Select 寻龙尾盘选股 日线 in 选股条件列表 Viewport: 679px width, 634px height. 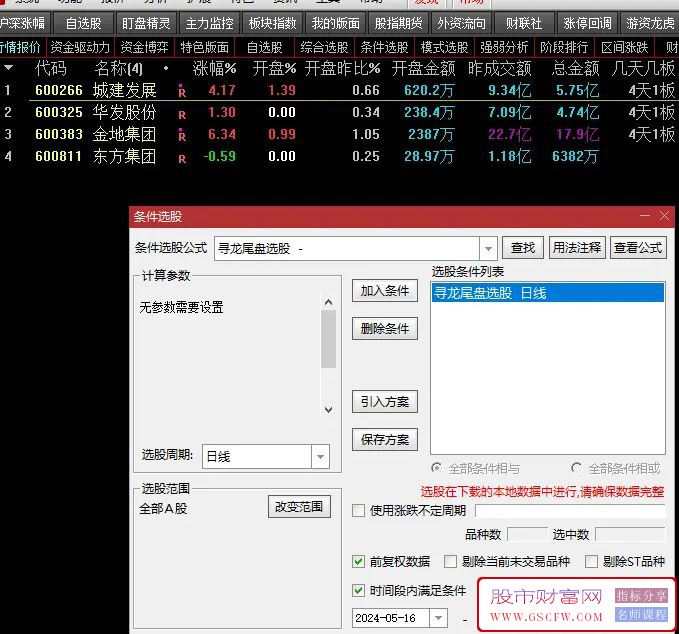(x=548, y=293)
